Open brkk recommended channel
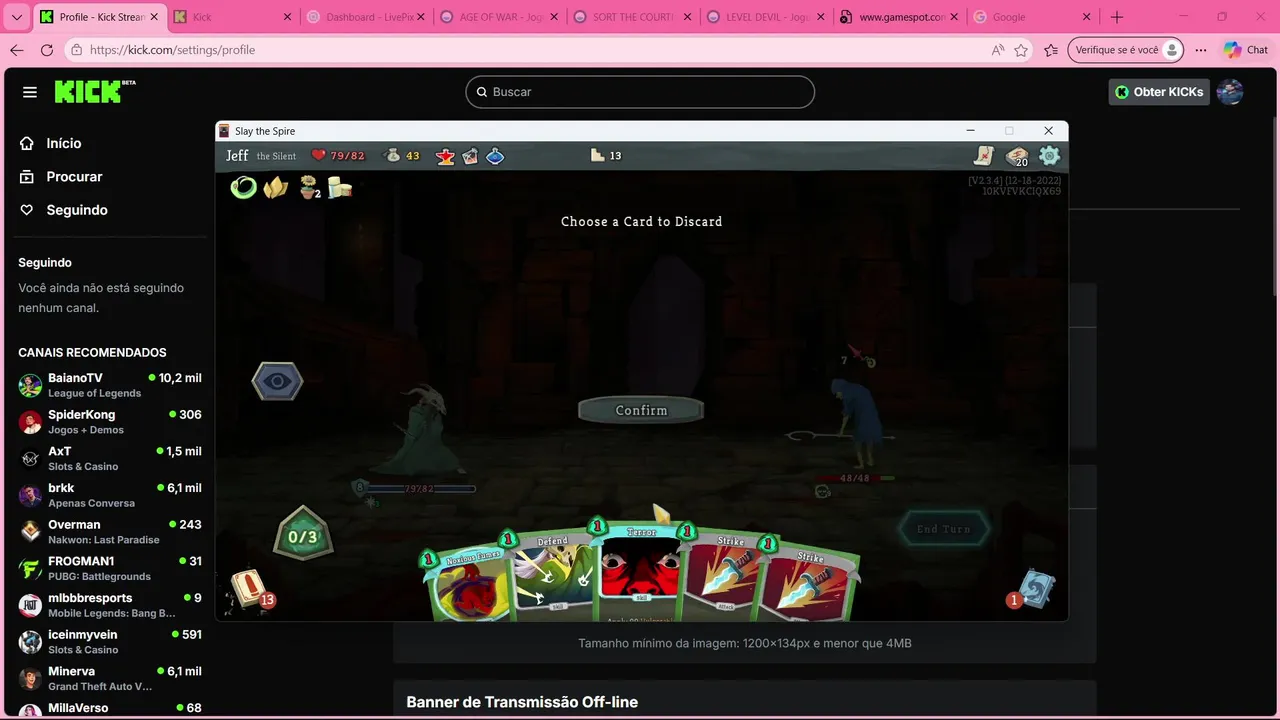The image size is (1280, 720). [x=110, y=495]
